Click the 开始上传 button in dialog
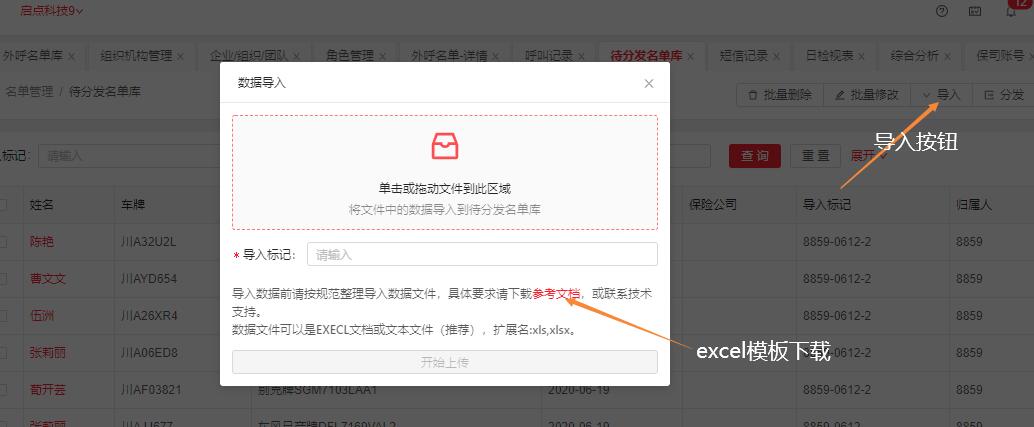Screen dimensions: 1034x427 click(x=444, y=362)
